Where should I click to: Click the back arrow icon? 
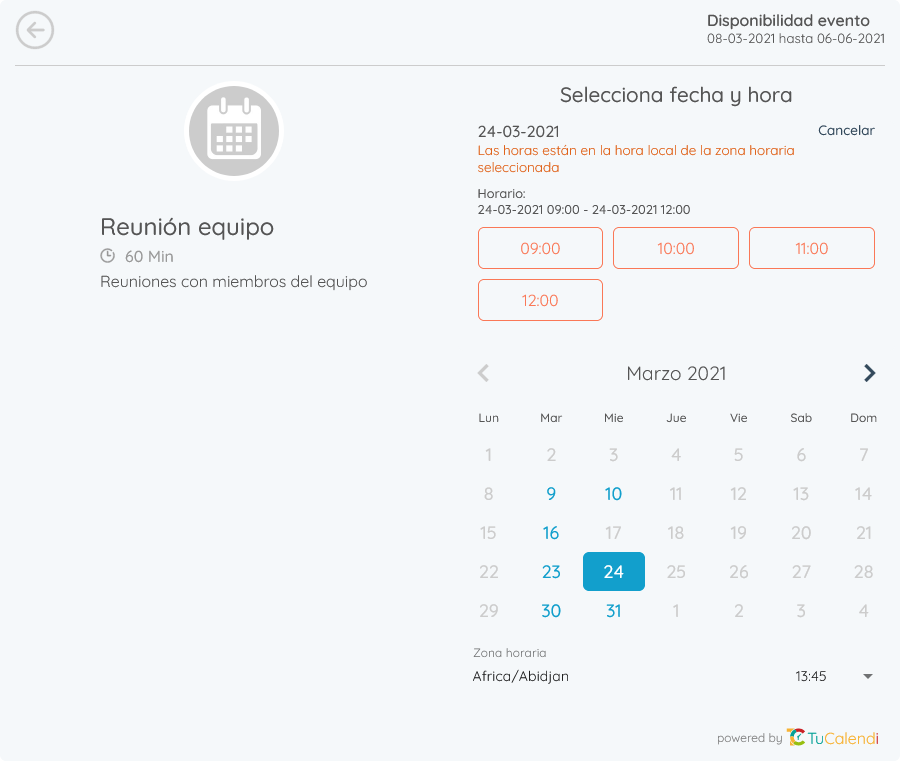tap(35, 31)
